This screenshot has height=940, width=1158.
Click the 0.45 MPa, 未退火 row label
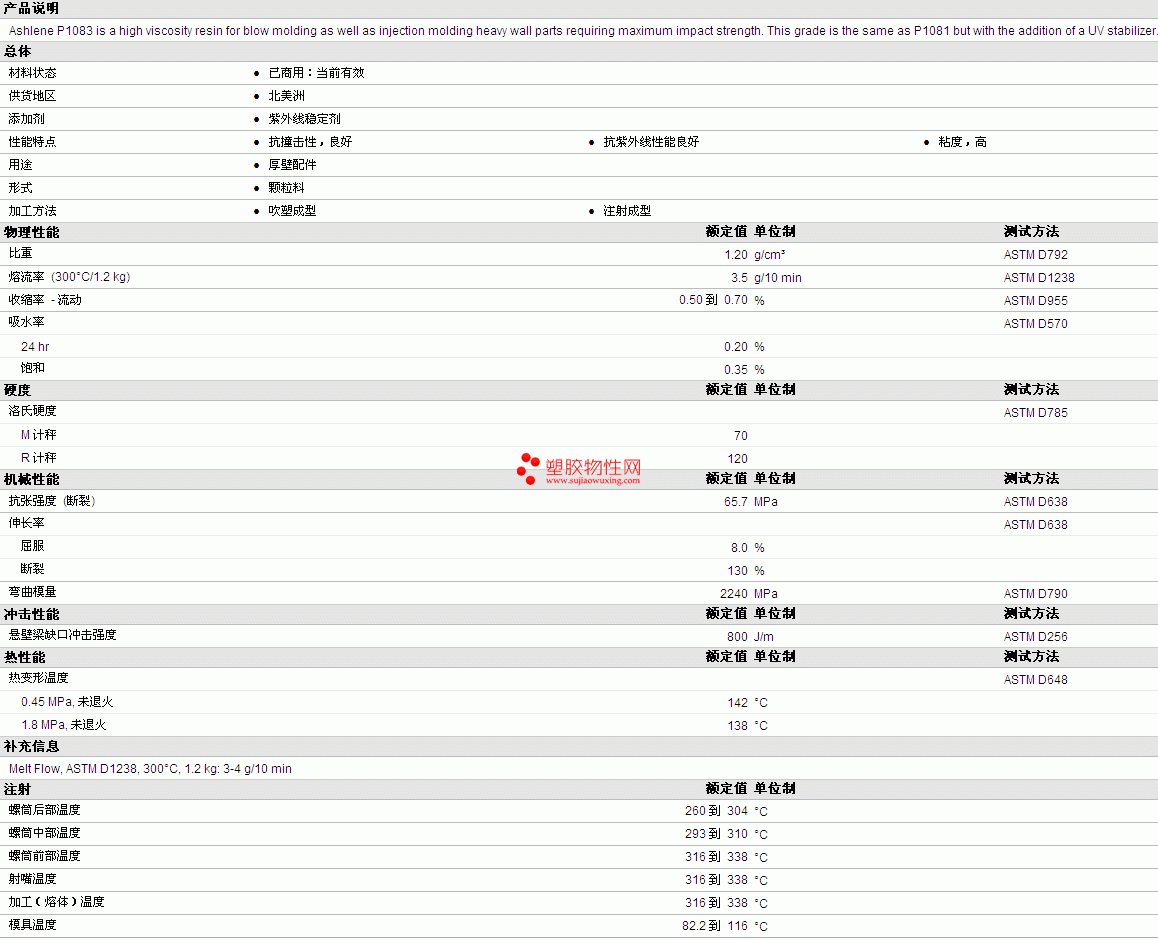pos(67,702)
